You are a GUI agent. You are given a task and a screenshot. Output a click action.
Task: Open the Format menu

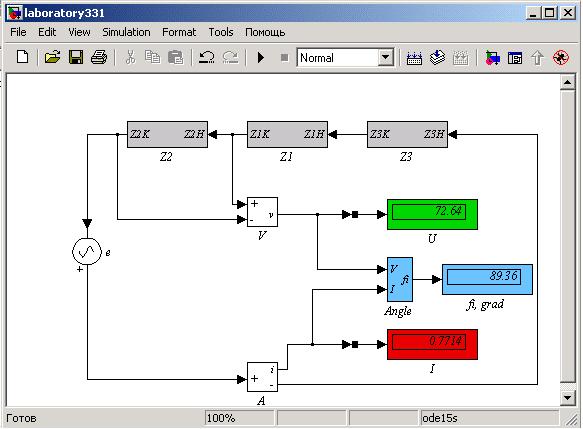[x=179, y=32]
